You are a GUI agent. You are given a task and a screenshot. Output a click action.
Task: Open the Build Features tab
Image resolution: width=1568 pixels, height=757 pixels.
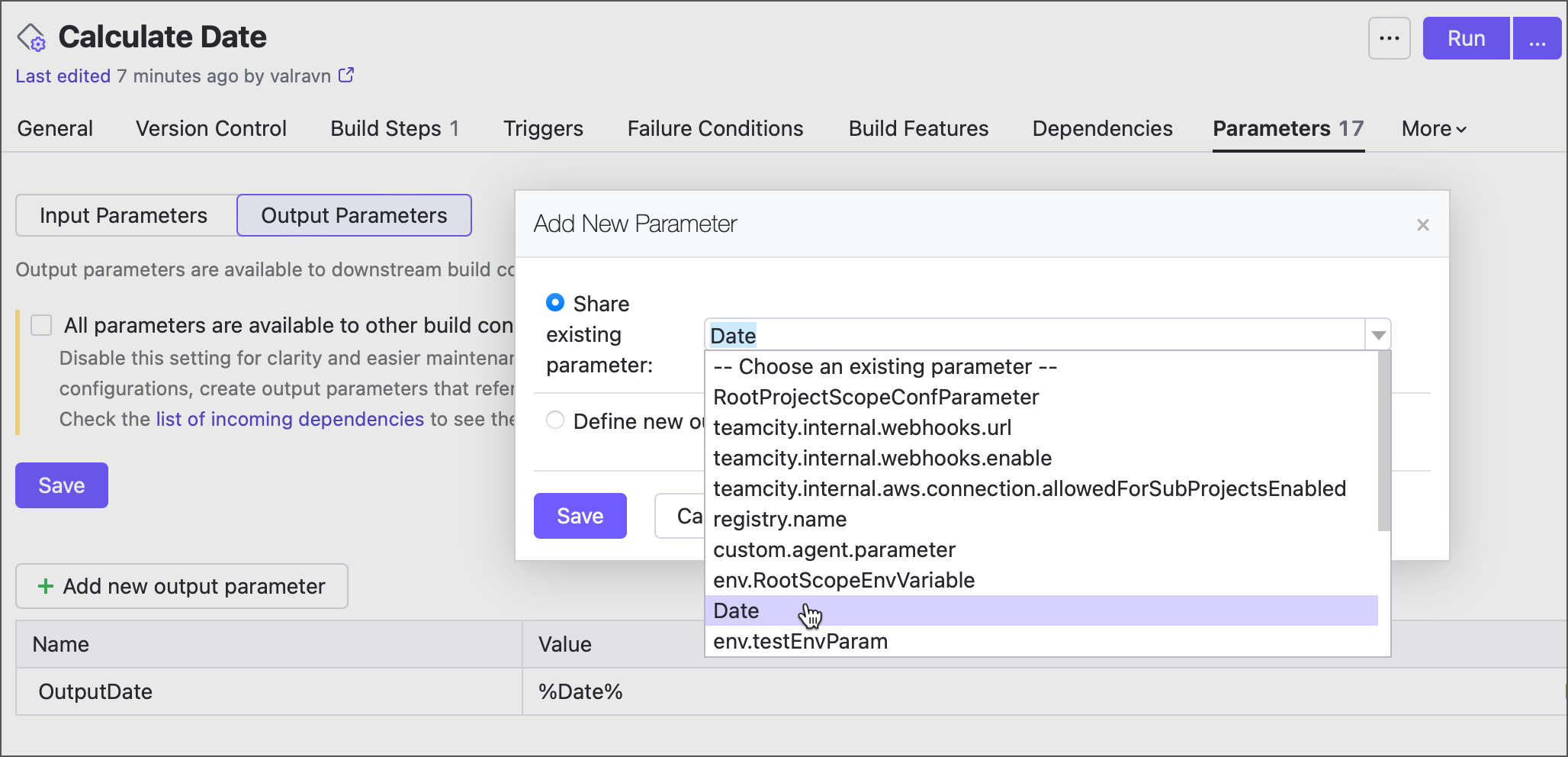[x=918, y=128]
